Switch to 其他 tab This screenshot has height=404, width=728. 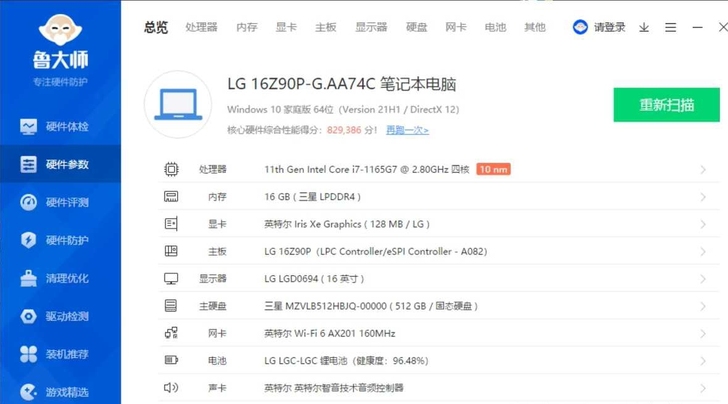[x=535, y=27]
